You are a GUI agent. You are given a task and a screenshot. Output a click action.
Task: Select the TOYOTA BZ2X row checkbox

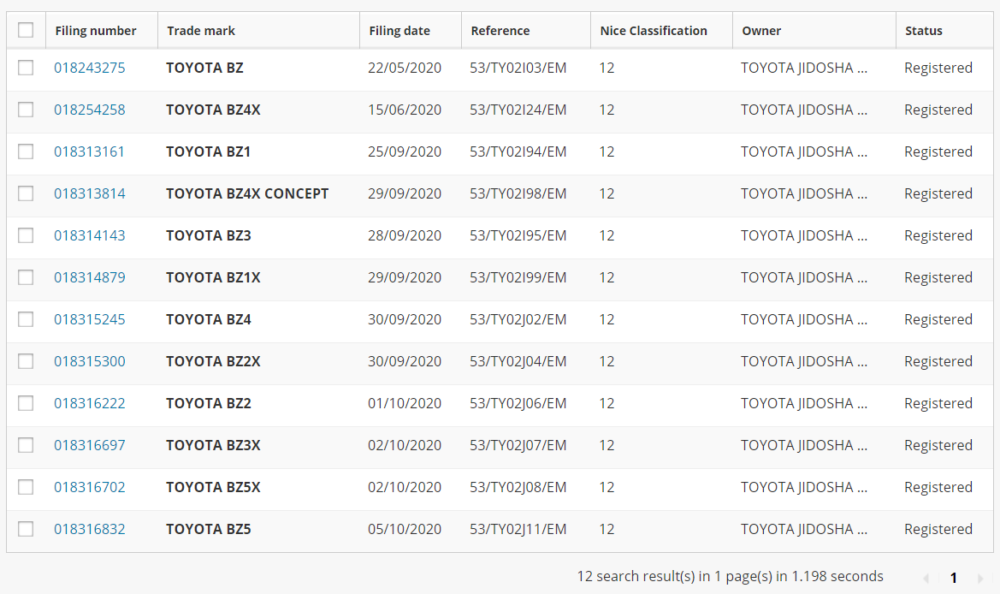(26, 361)
